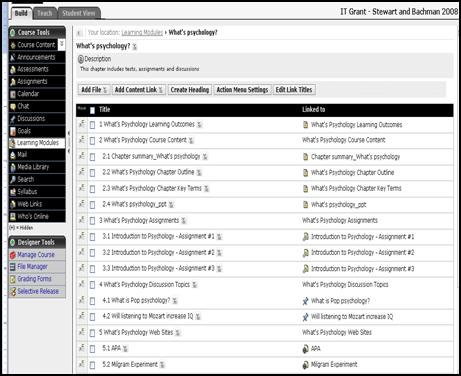Open action menu for 5.1 APA
This screenshot has width=461, height=376.
click(x=125, y=349)
